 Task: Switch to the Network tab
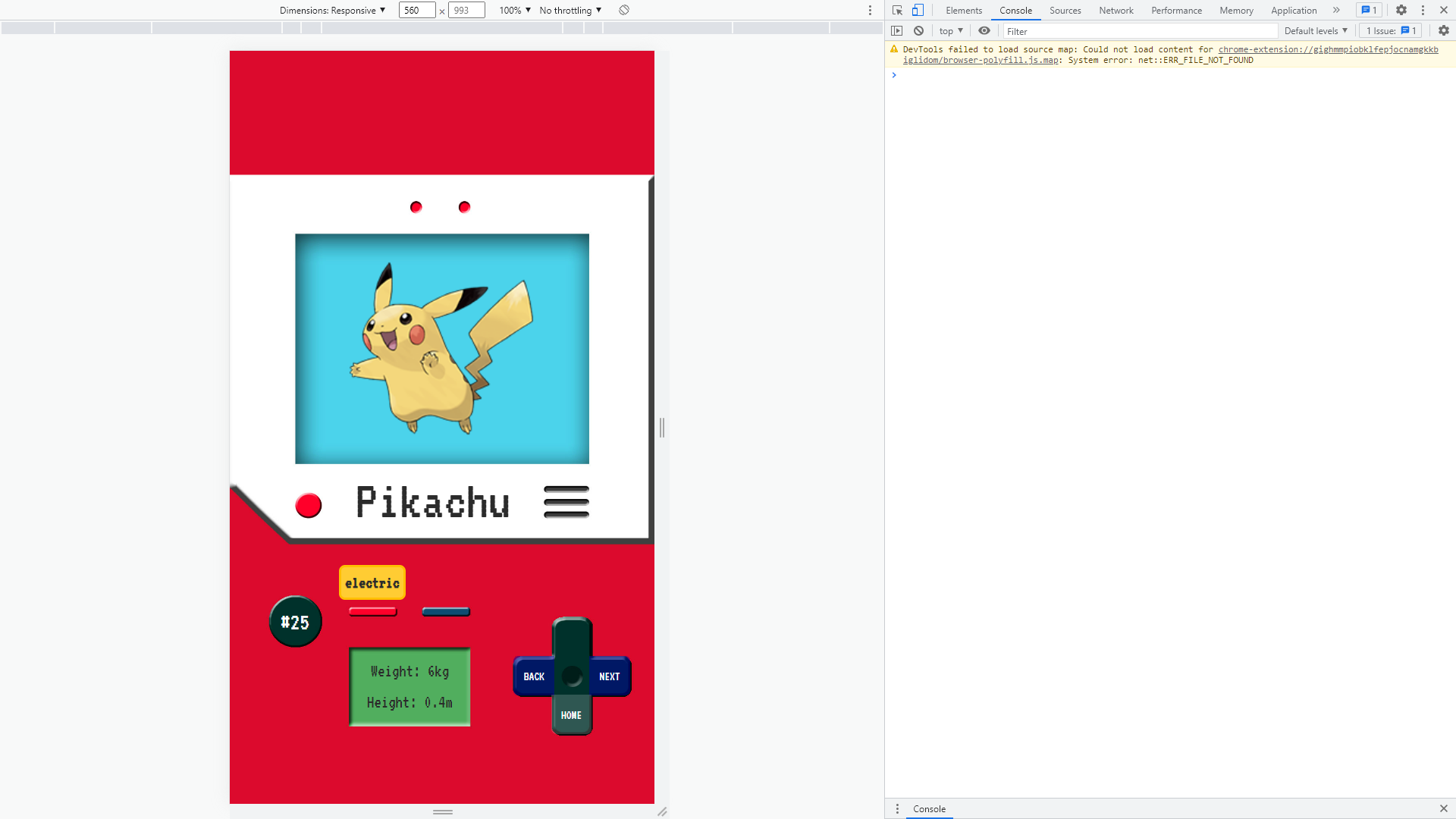[1116, 11]
